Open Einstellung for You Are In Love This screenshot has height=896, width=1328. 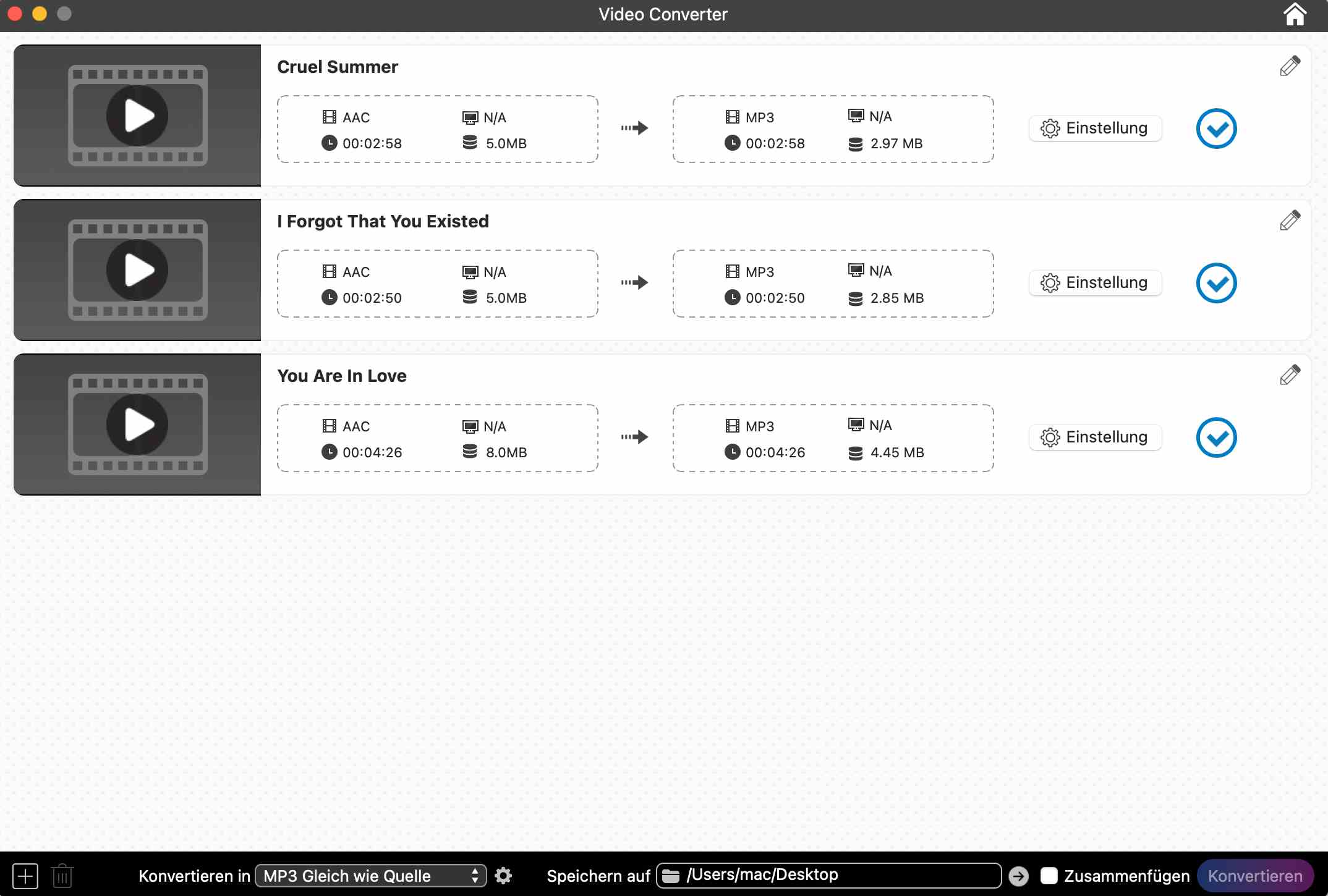[1095, 437]
